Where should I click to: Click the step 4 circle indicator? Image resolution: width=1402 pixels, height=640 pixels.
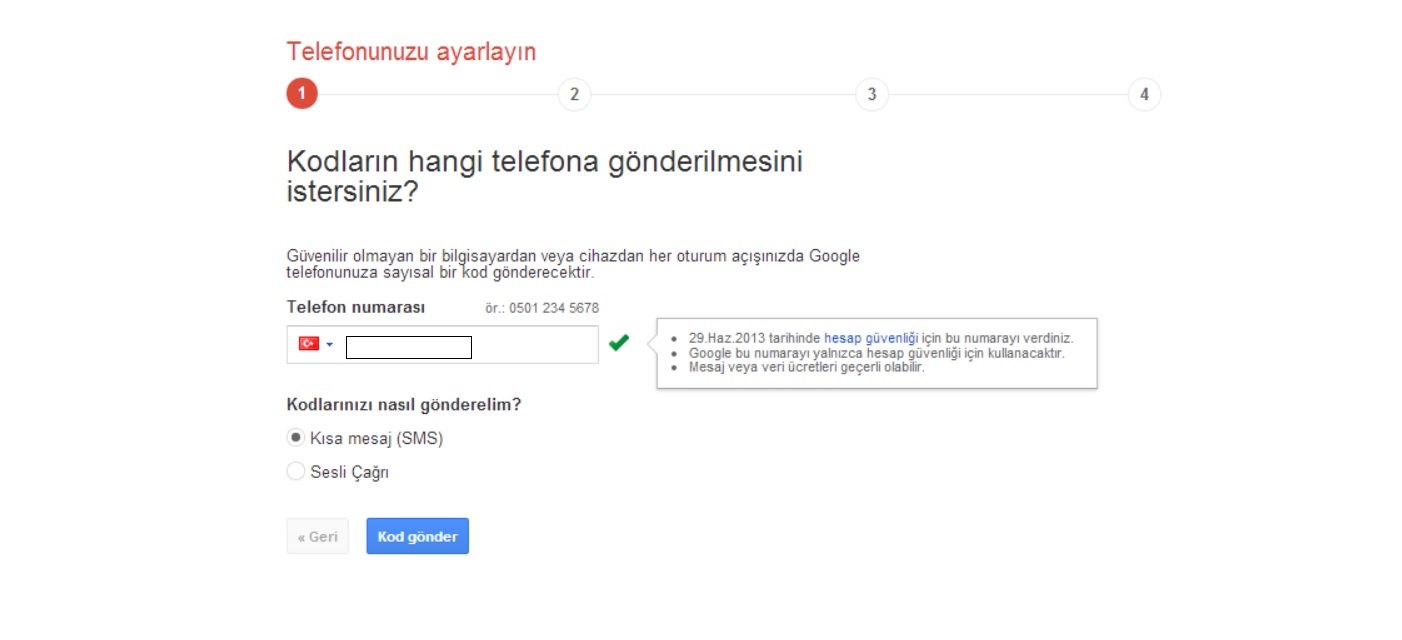[x=1144, y=94]
